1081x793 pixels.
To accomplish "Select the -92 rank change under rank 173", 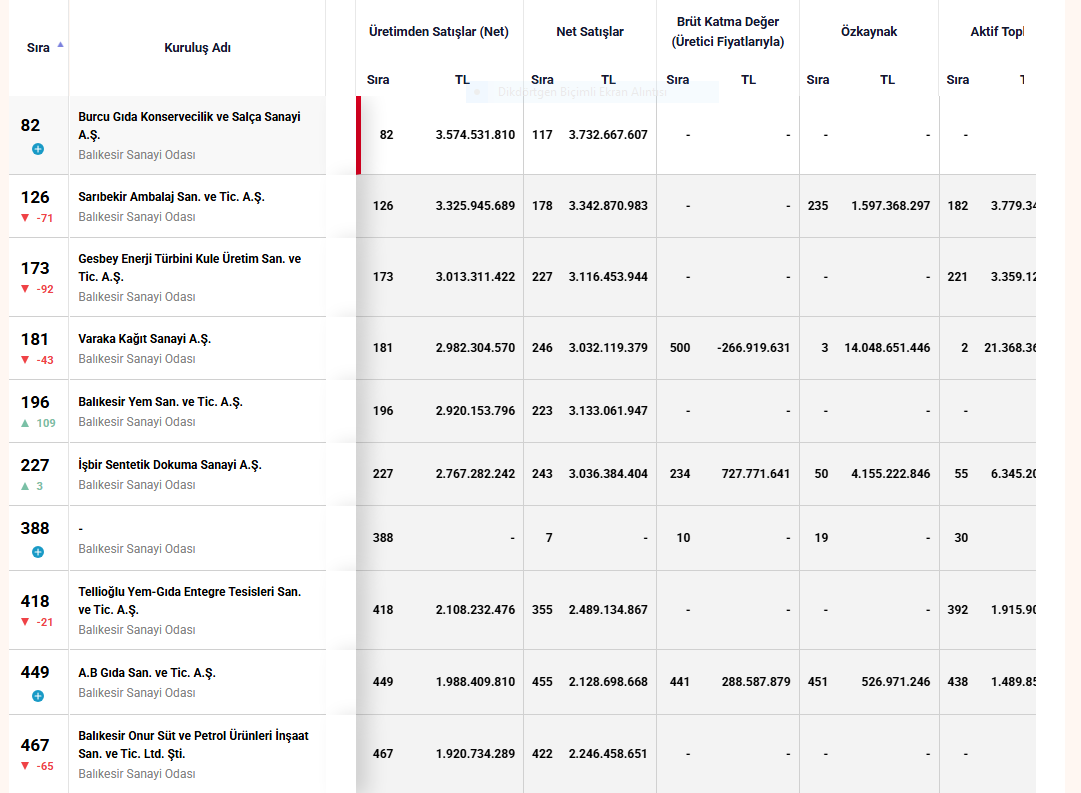I will coord(37,289).
